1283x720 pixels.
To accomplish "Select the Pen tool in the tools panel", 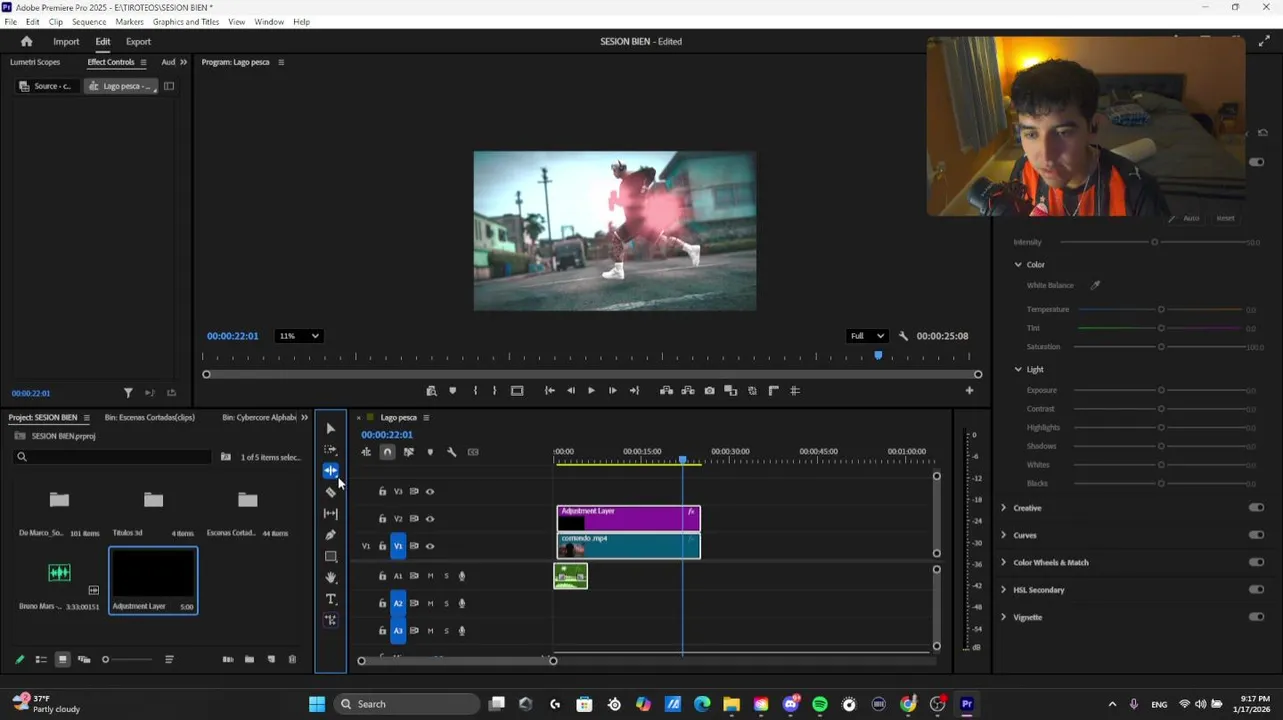I will pyautogui.click(x=331, y=535).
